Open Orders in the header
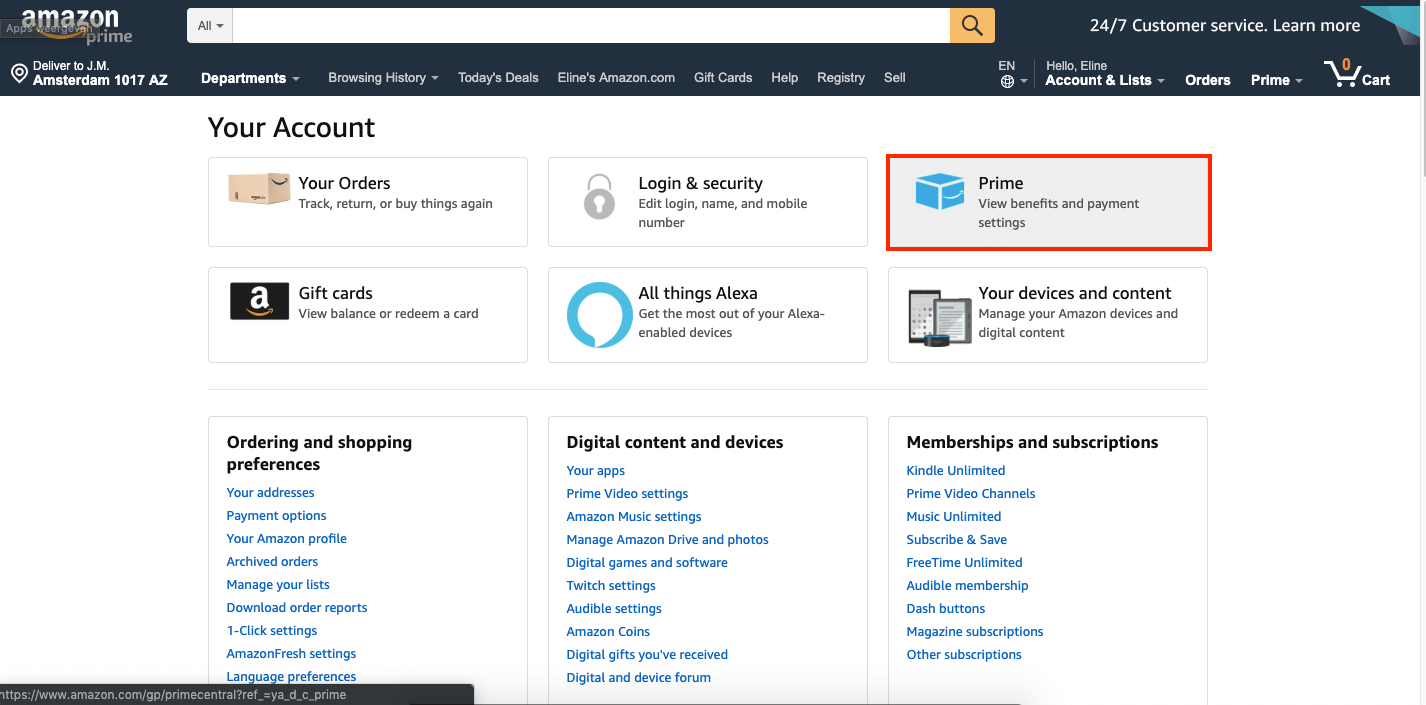The height and width of the screenshot is (705, 1426). pos(1208,80)
